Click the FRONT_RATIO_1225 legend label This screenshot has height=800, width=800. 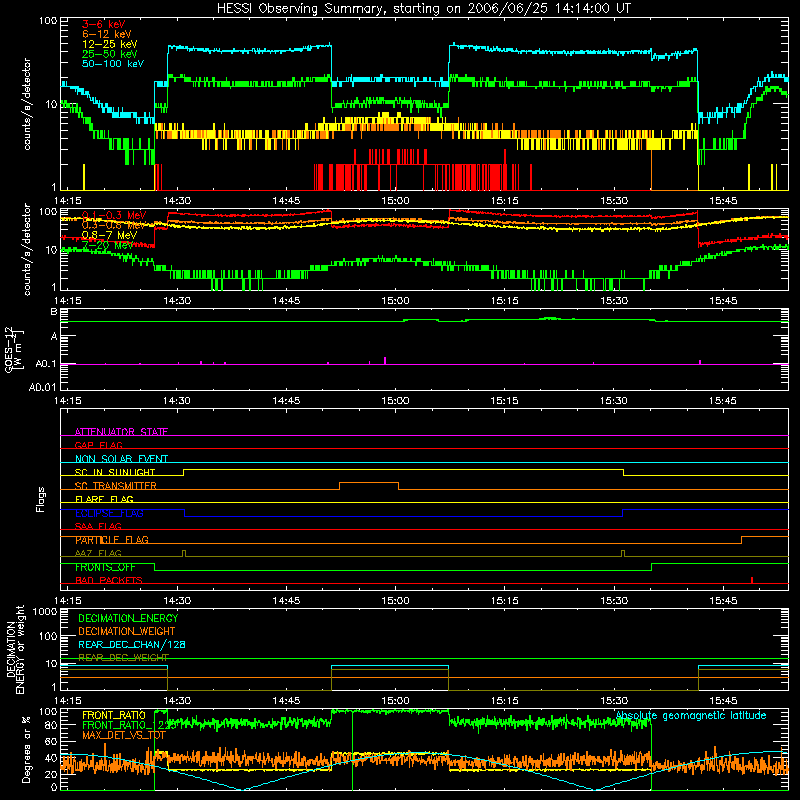pos(129,725)
